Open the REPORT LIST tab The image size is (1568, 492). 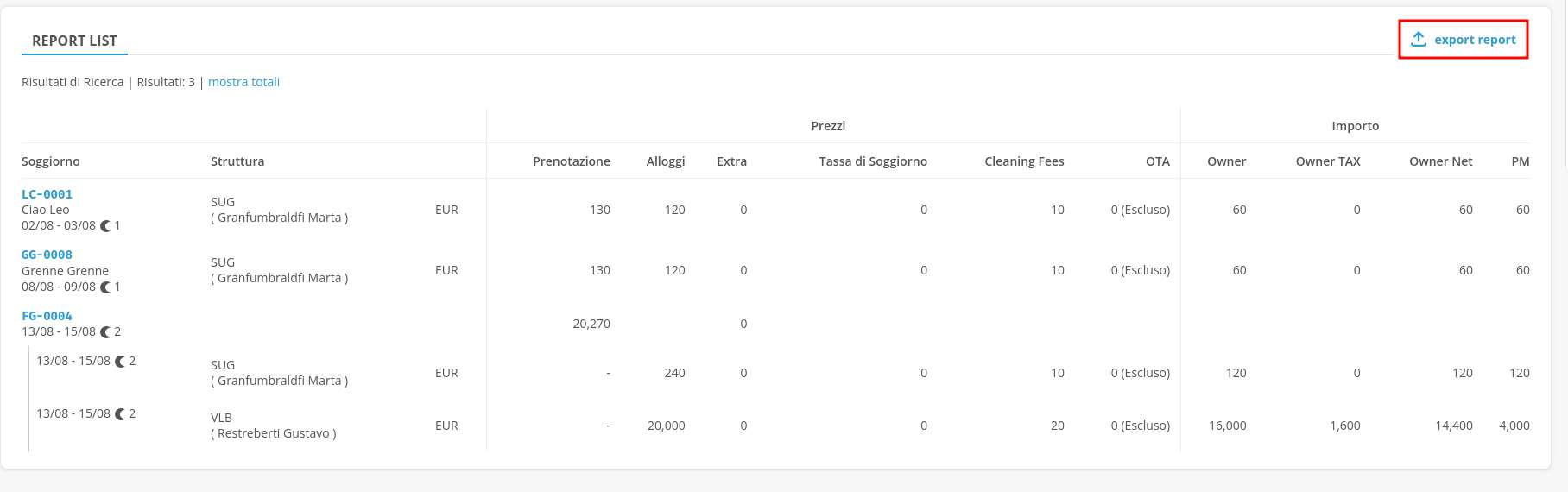(x=74, y=41)
